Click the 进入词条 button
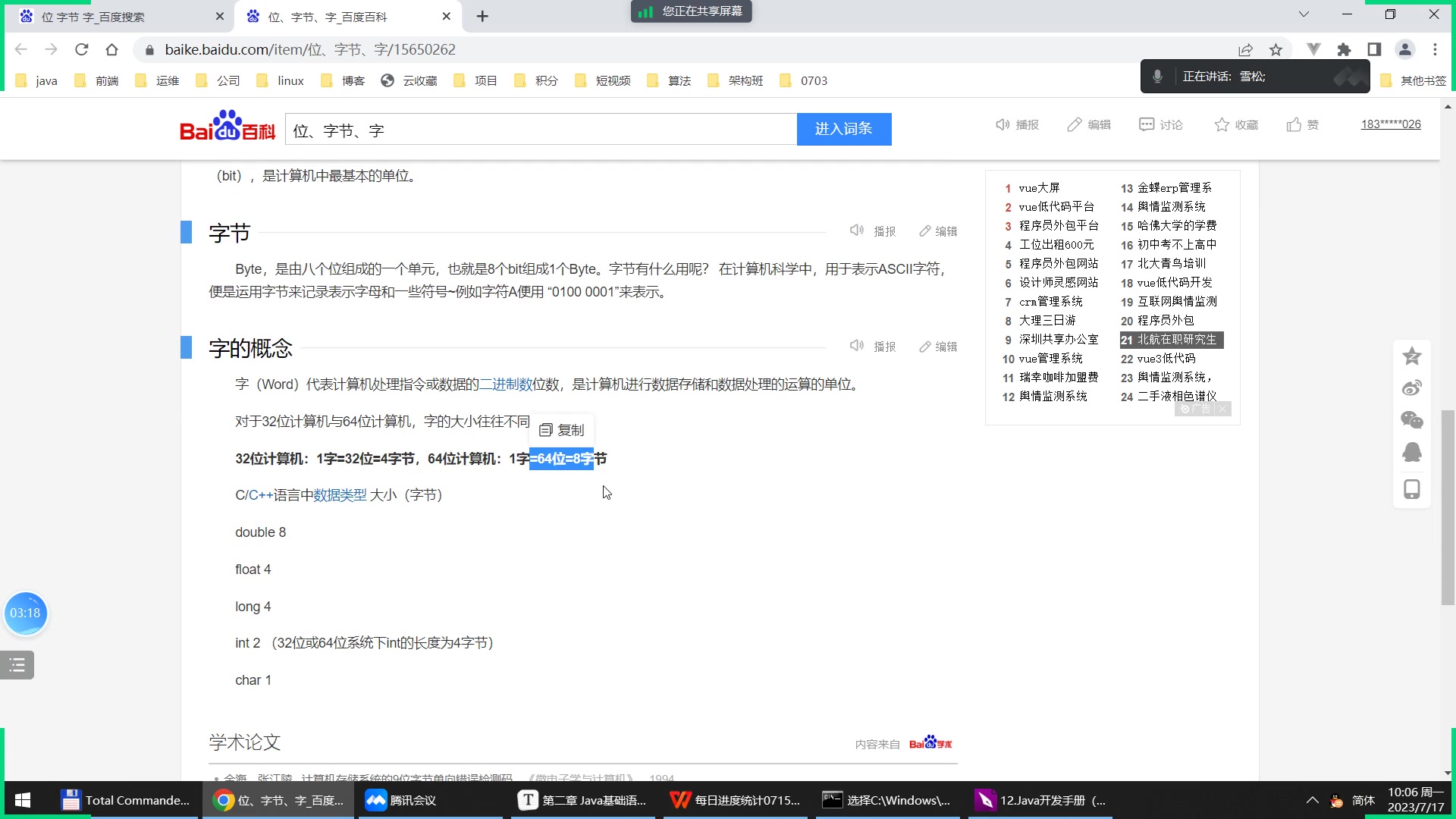Viewport: 1456px width, 819px height. tap(843, 129)
